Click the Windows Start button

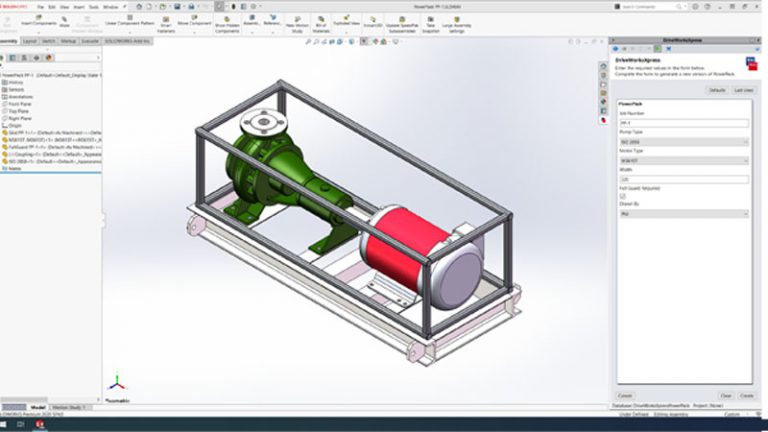click(x=3, y=424)
